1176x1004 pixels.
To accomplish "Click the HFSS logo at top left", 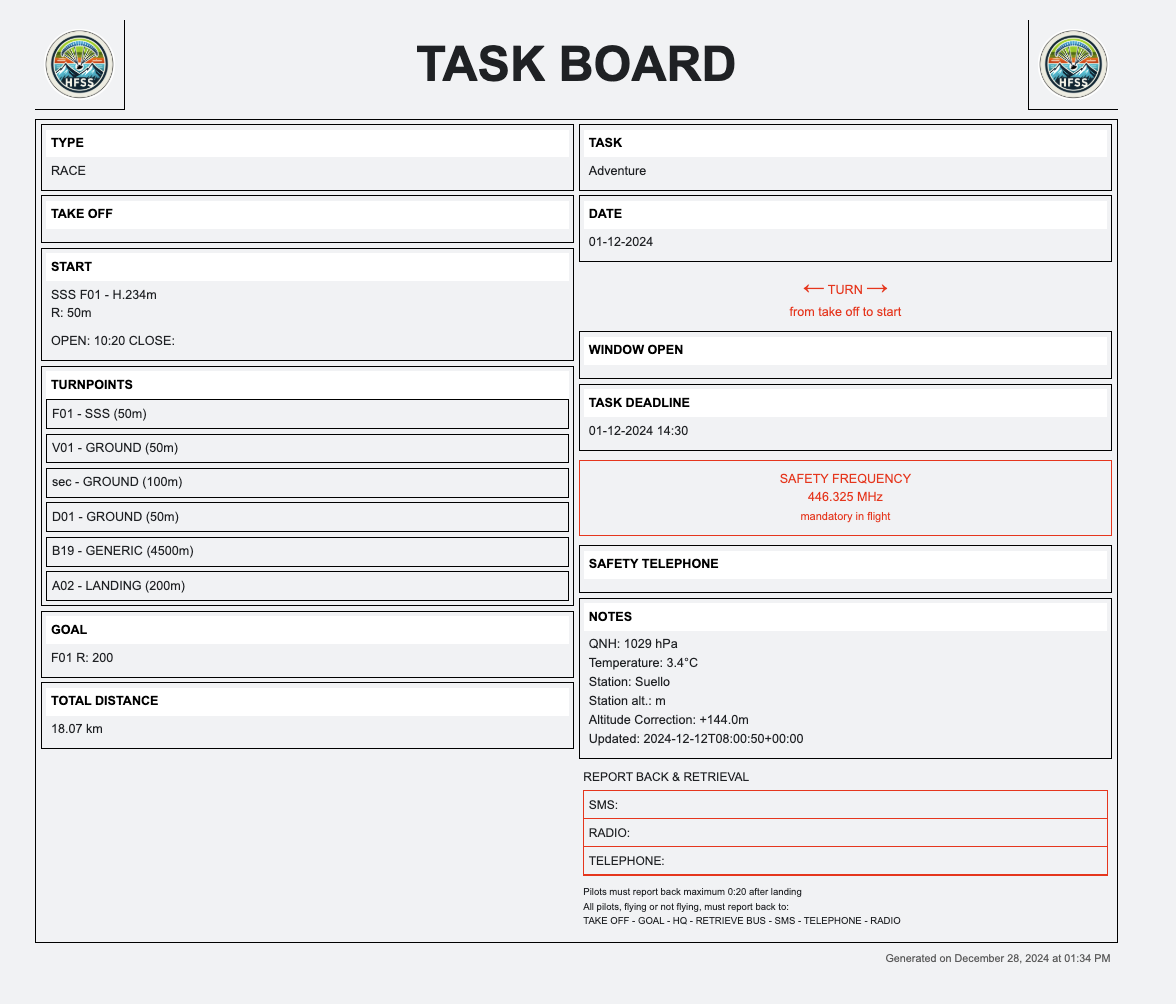I will [x=80, y=64].
